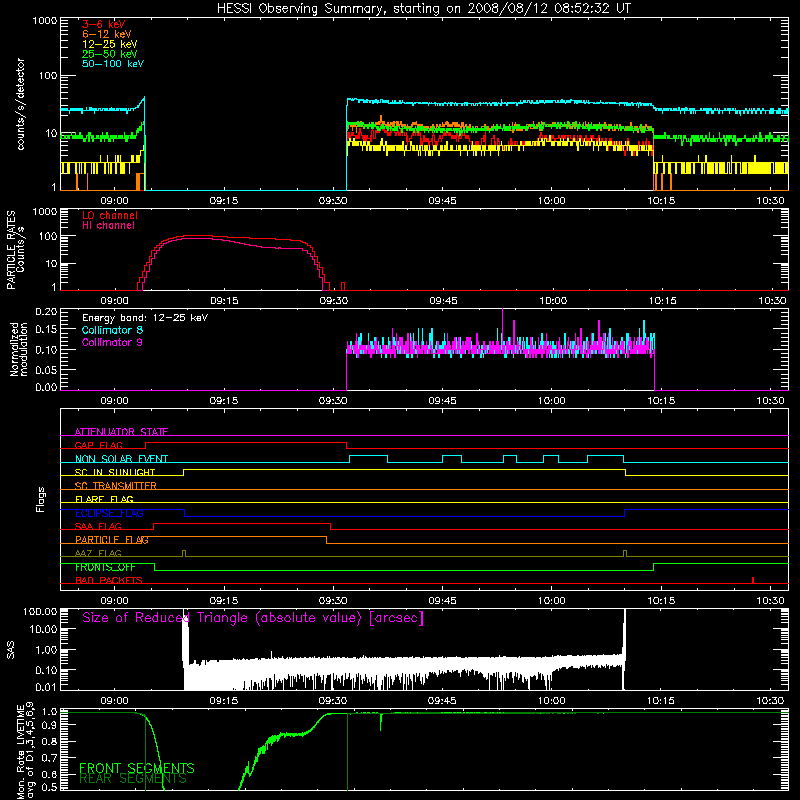Click the 0.05 modulation axis value

pyautogui.click(x=46, y=368)
